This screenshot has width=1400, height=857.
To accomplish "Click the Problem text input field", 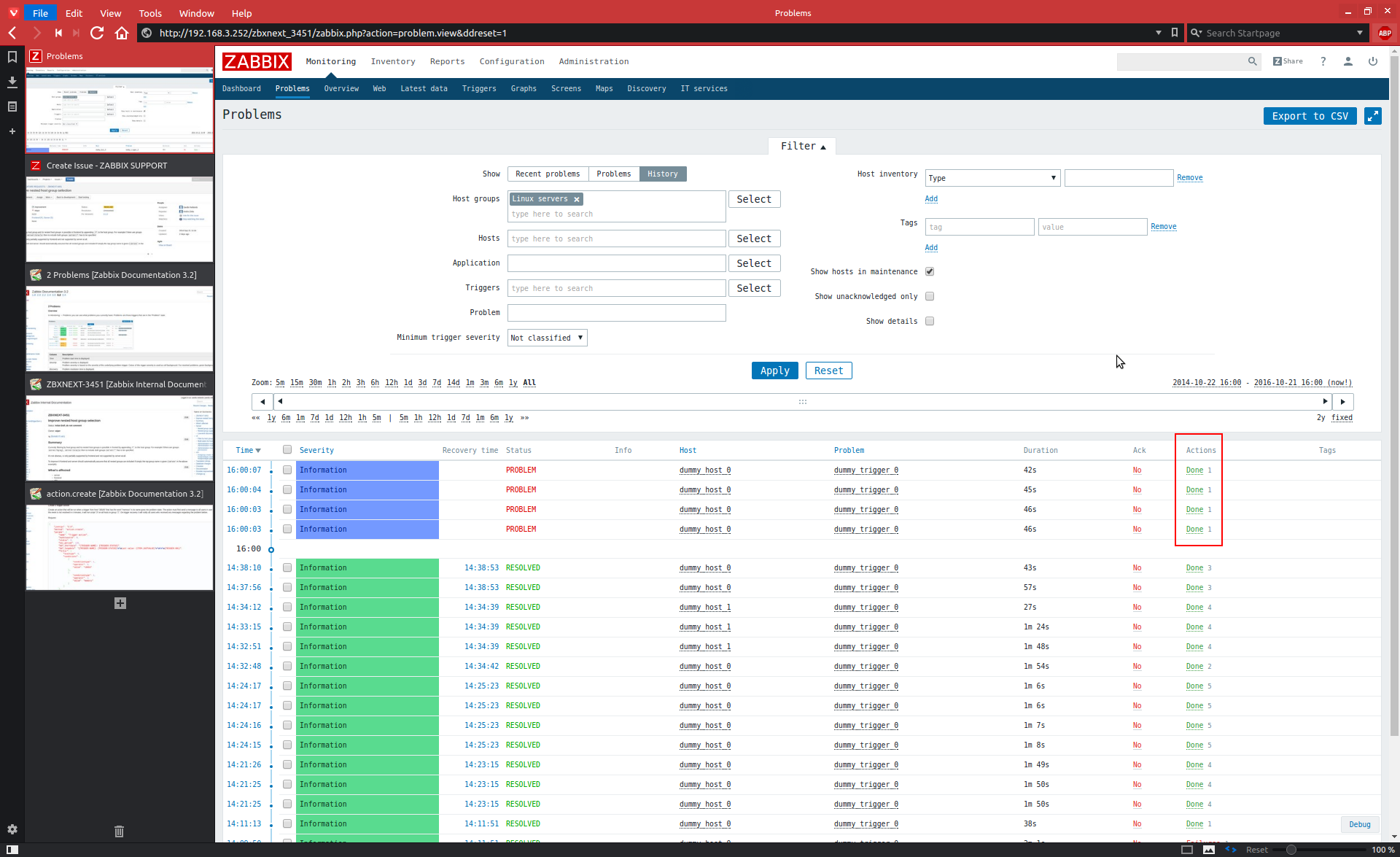I will [x=617, y=313].
